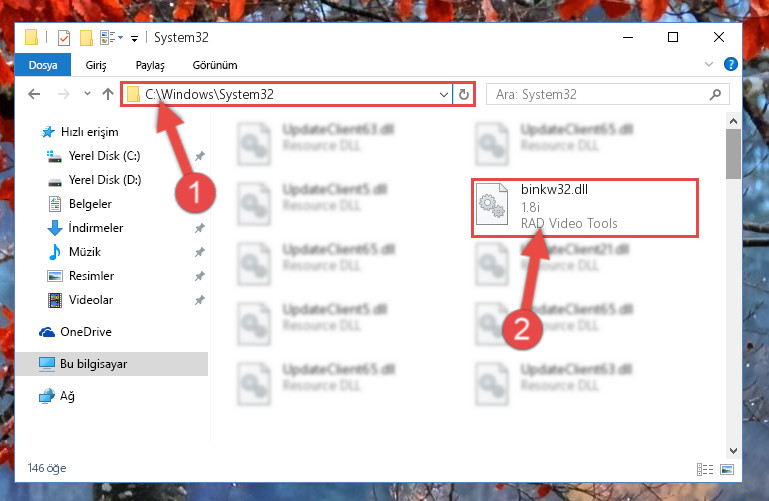Open Customize Quick Access Toolbar dropdown
This screenshot has width=769, height=501.
tap(134, 38)
